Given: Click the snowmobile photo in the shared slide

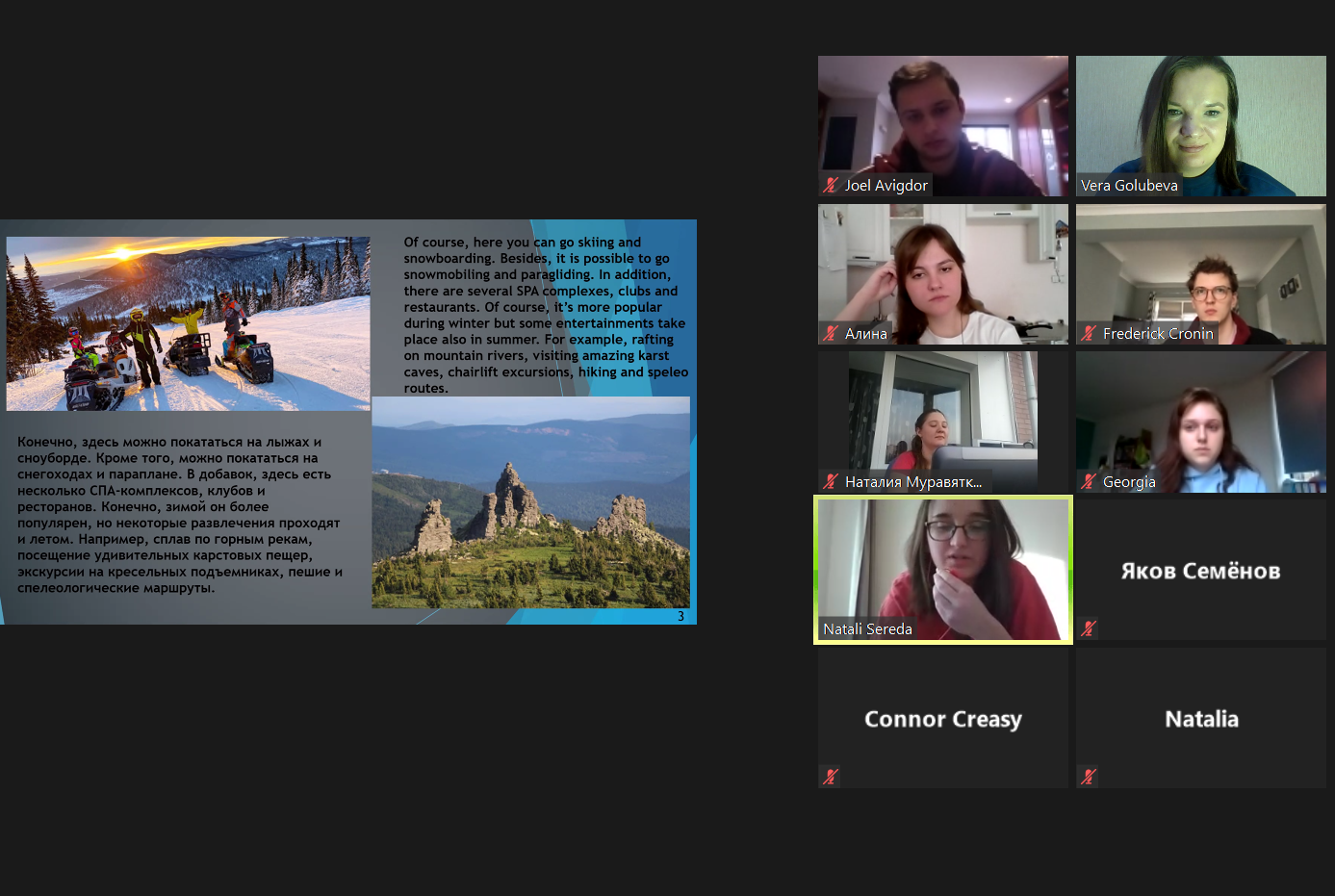Looking at the screenshot, I should coord(189,323).
